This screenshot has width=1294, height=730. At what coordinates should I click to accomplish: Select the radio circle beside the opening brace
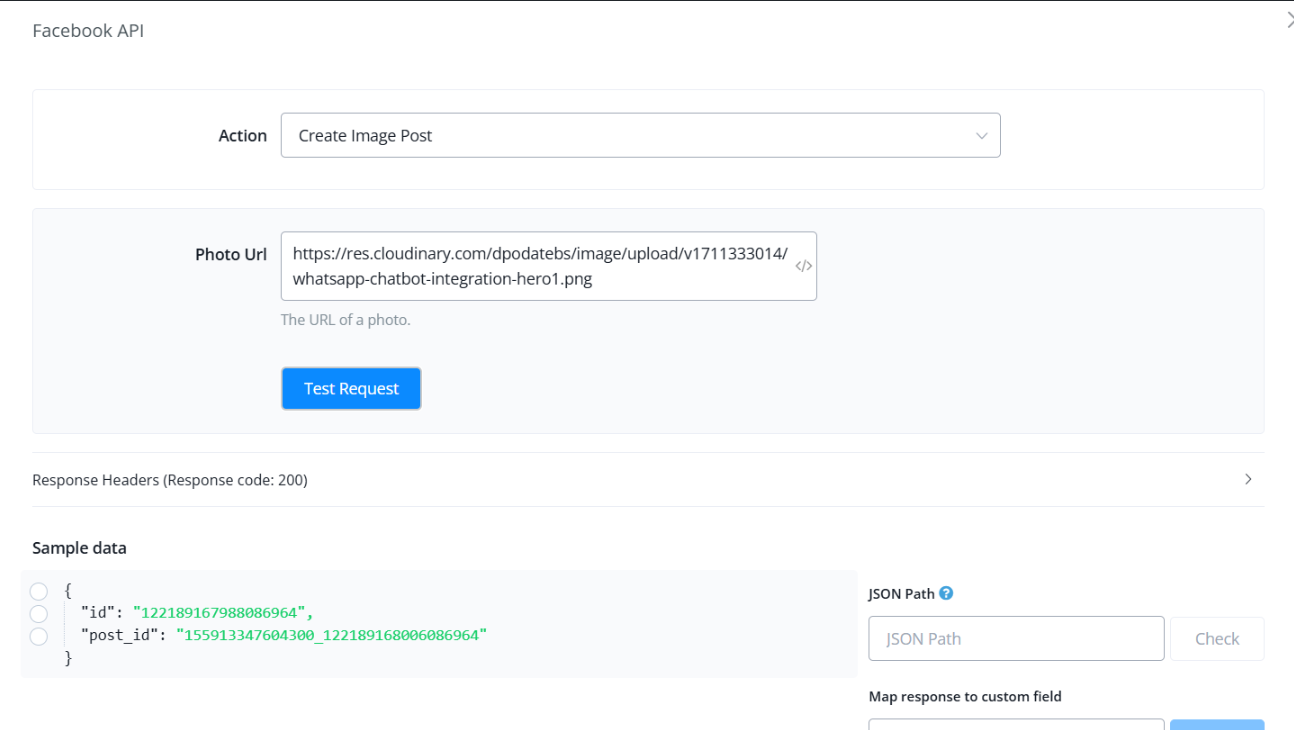(39, 591)
